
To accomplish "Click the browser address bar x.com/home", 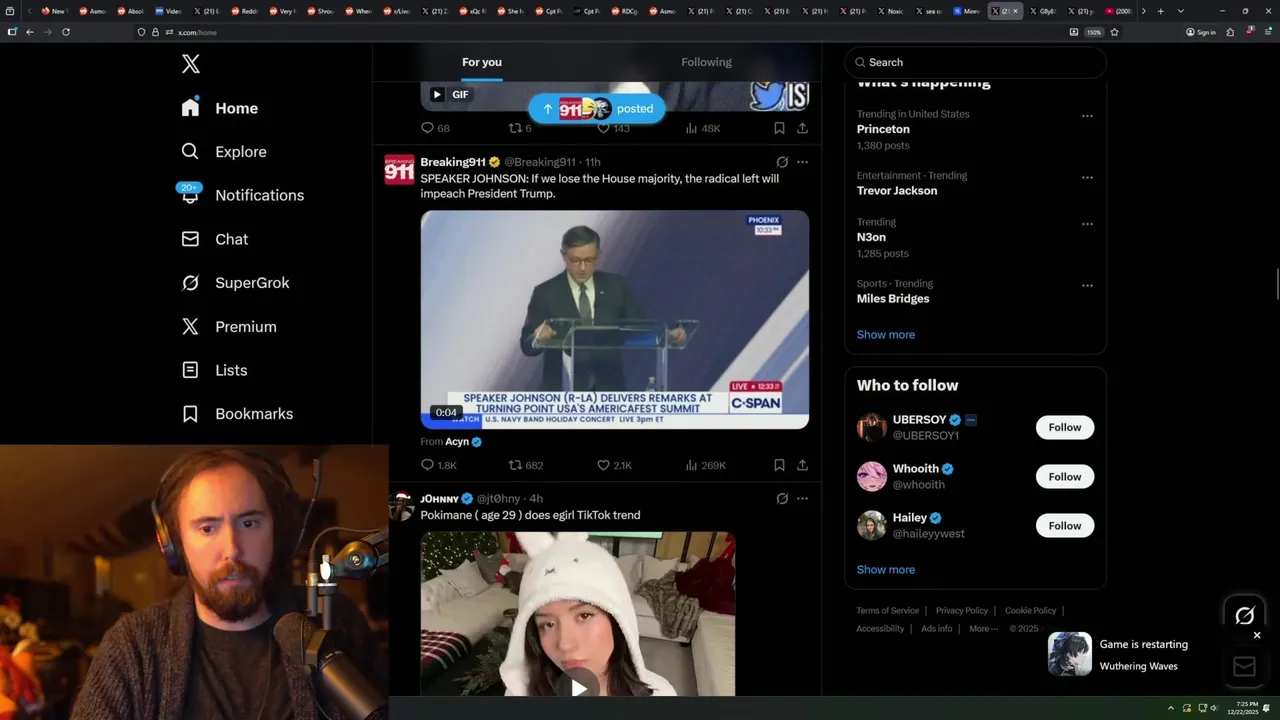I will pyautogui.click(x=600, y=32).
